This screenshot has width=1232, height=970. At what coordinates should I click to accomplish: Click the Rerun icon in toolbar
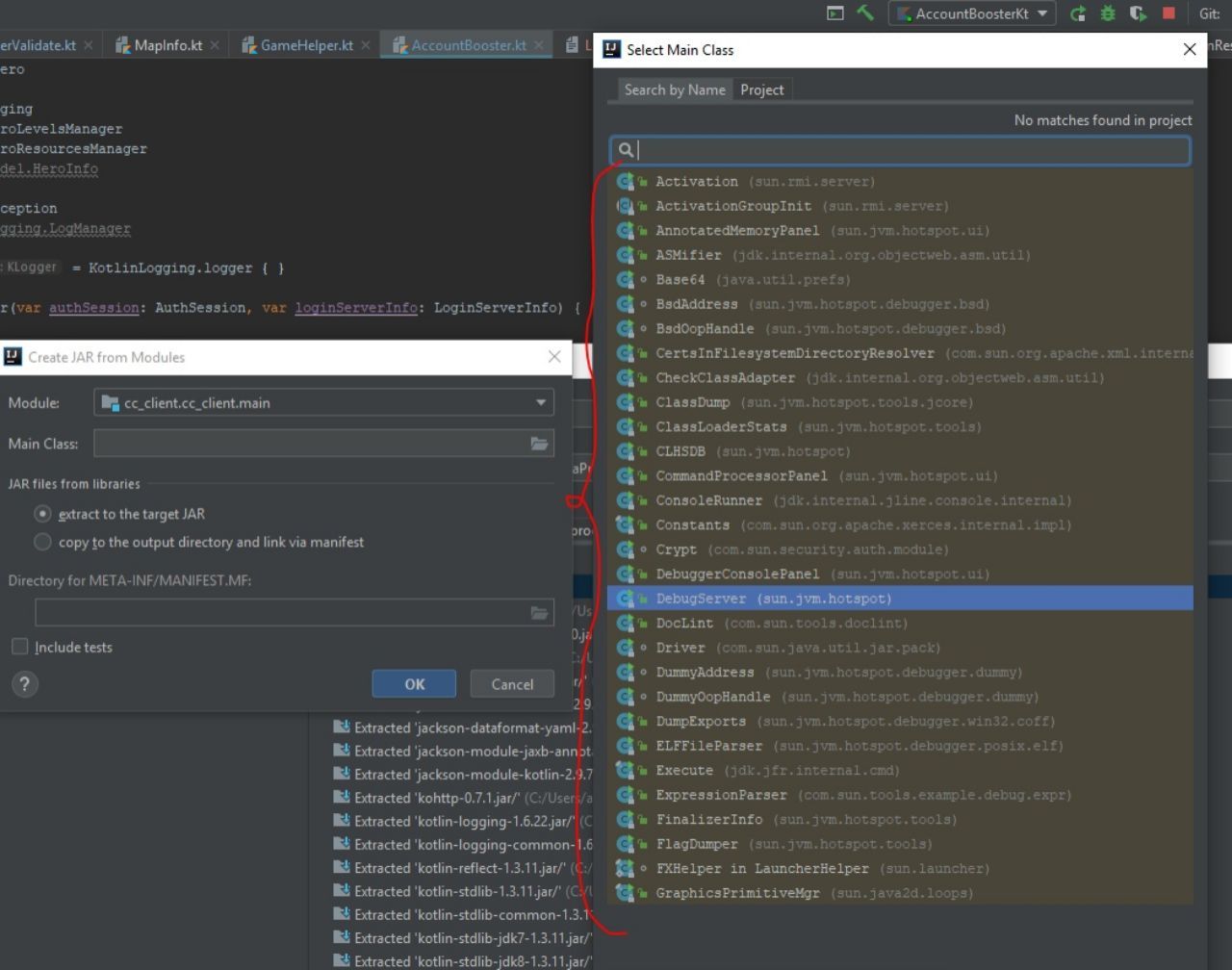click(x=1078, y=13)
